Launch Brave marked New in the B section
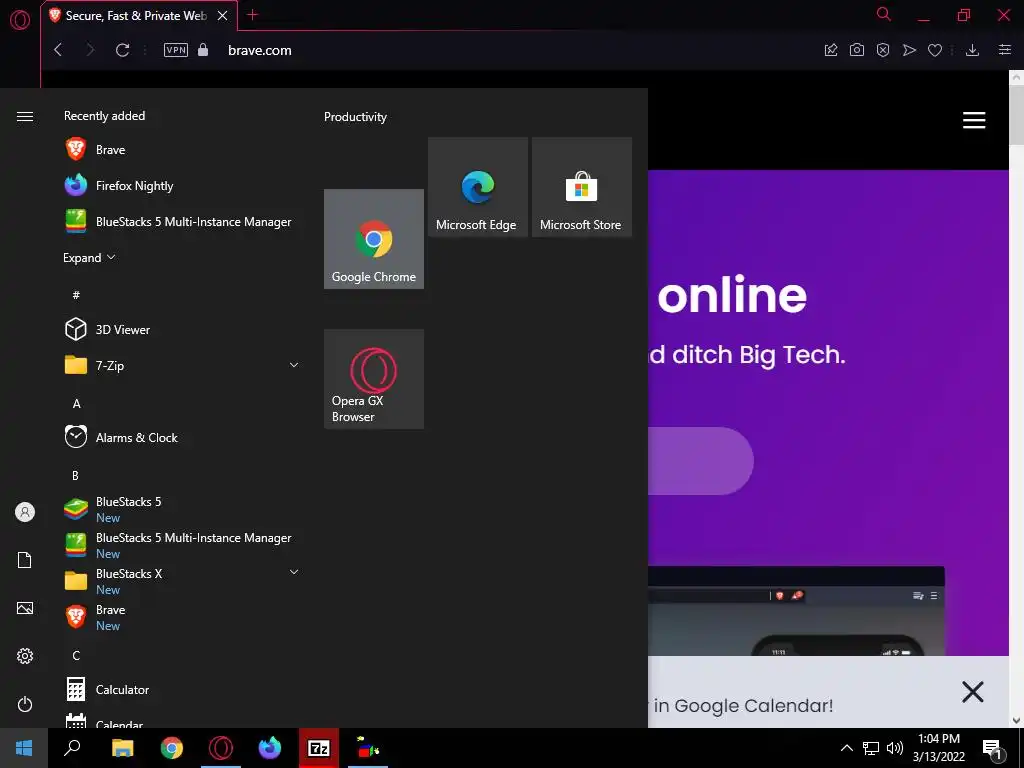1024x768 pixels. (x=183, y=616)
